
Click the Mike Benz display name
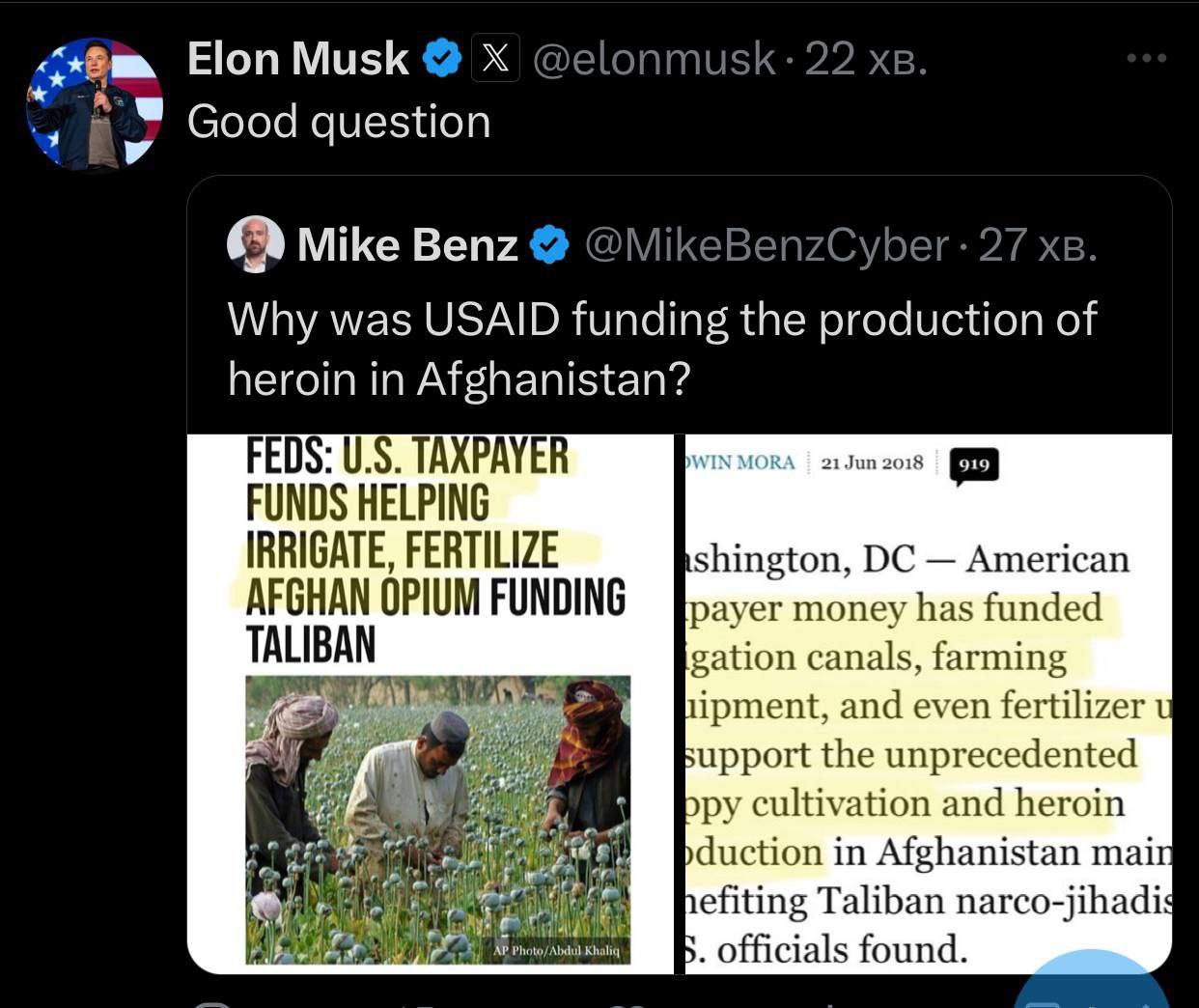pos(407,245)
